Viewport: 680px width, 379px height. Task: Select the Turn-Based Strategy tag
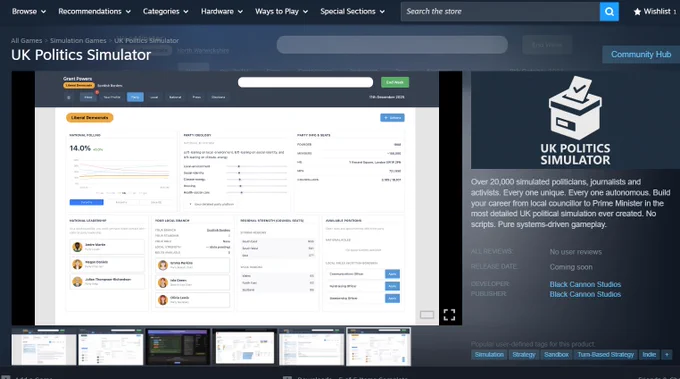pos(605,355)
